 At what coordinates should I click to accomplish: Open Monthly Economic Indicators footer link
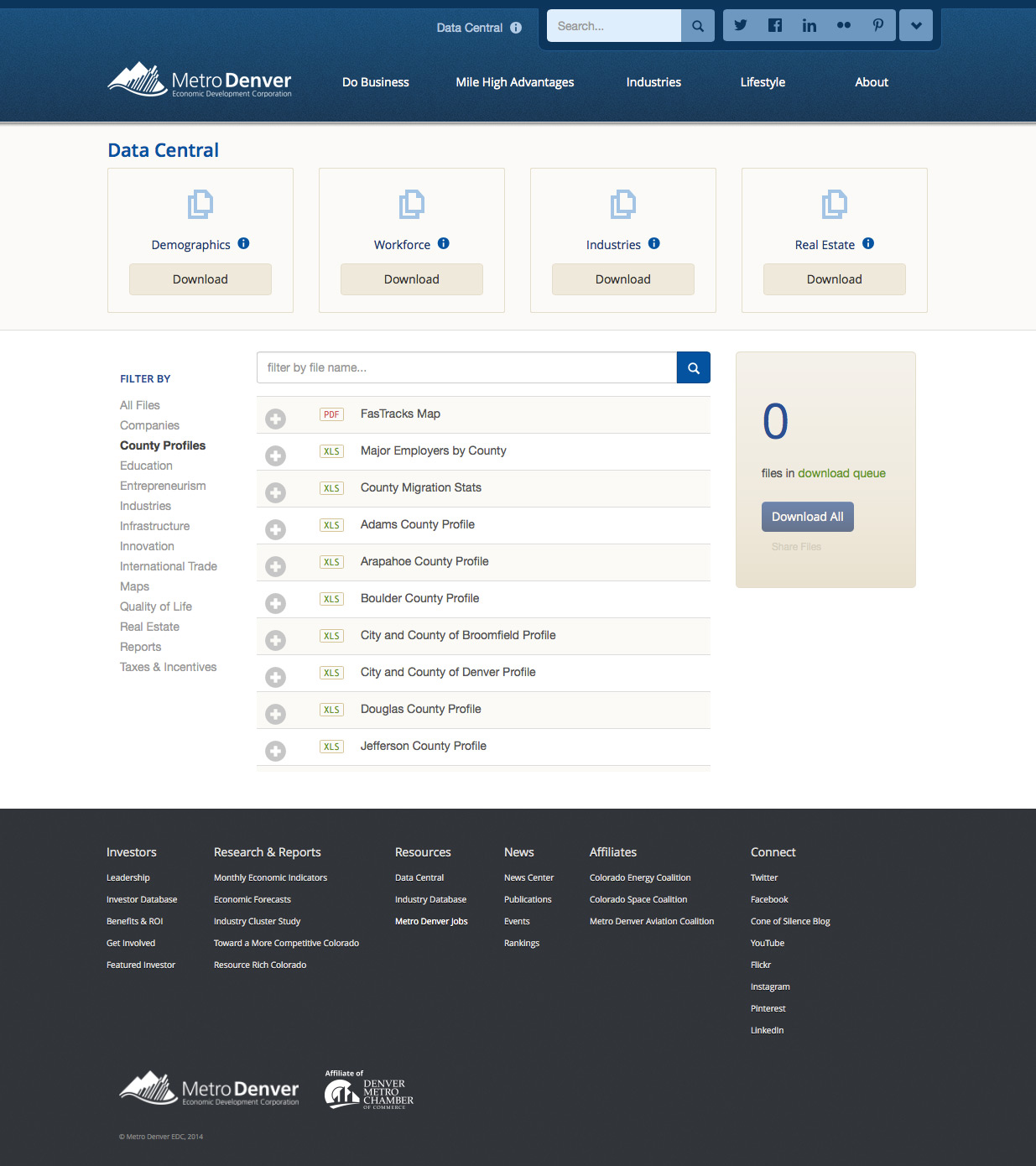coord(270,877)
